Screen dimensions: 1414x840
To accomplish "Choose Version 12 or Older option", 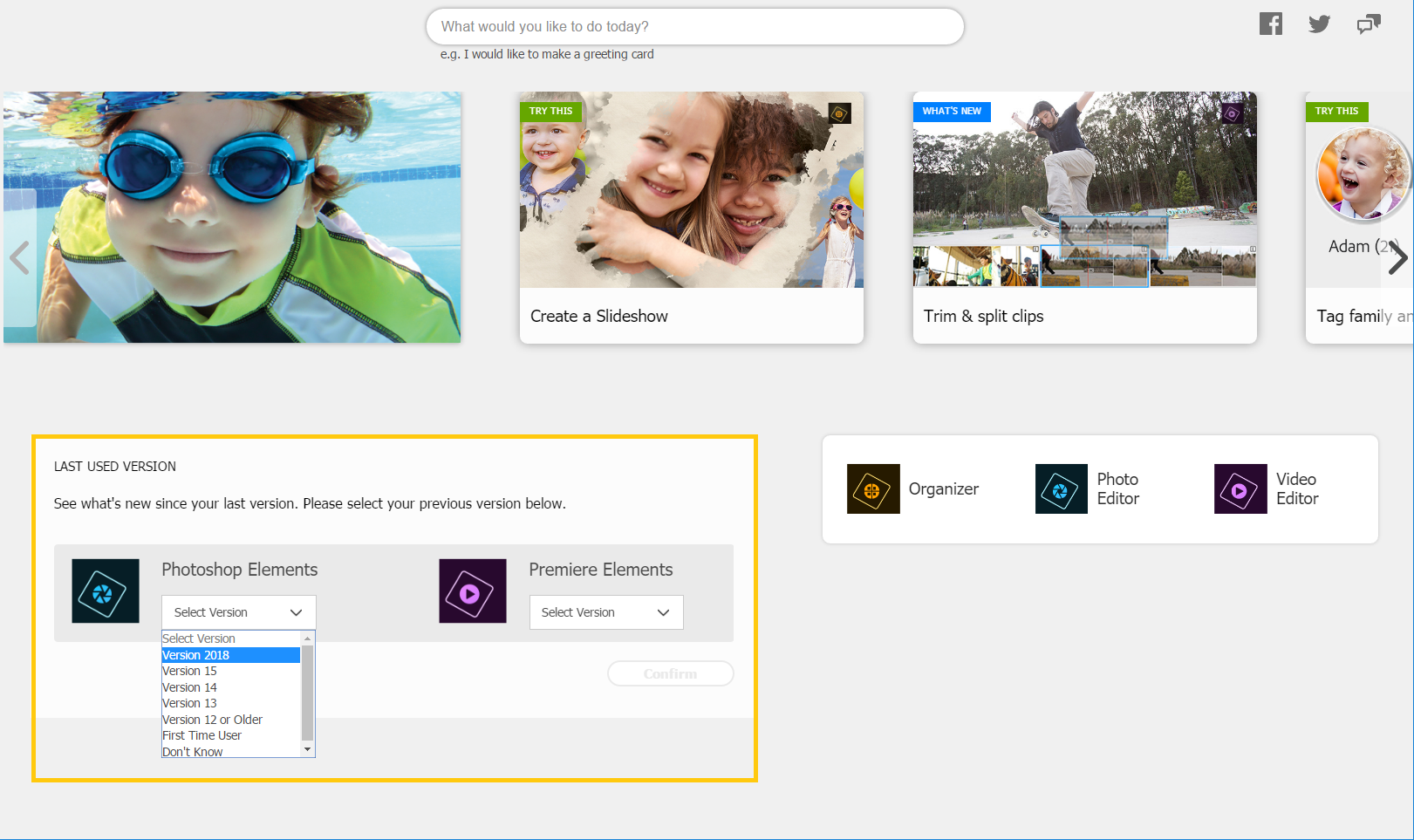I will click(231, 720).
